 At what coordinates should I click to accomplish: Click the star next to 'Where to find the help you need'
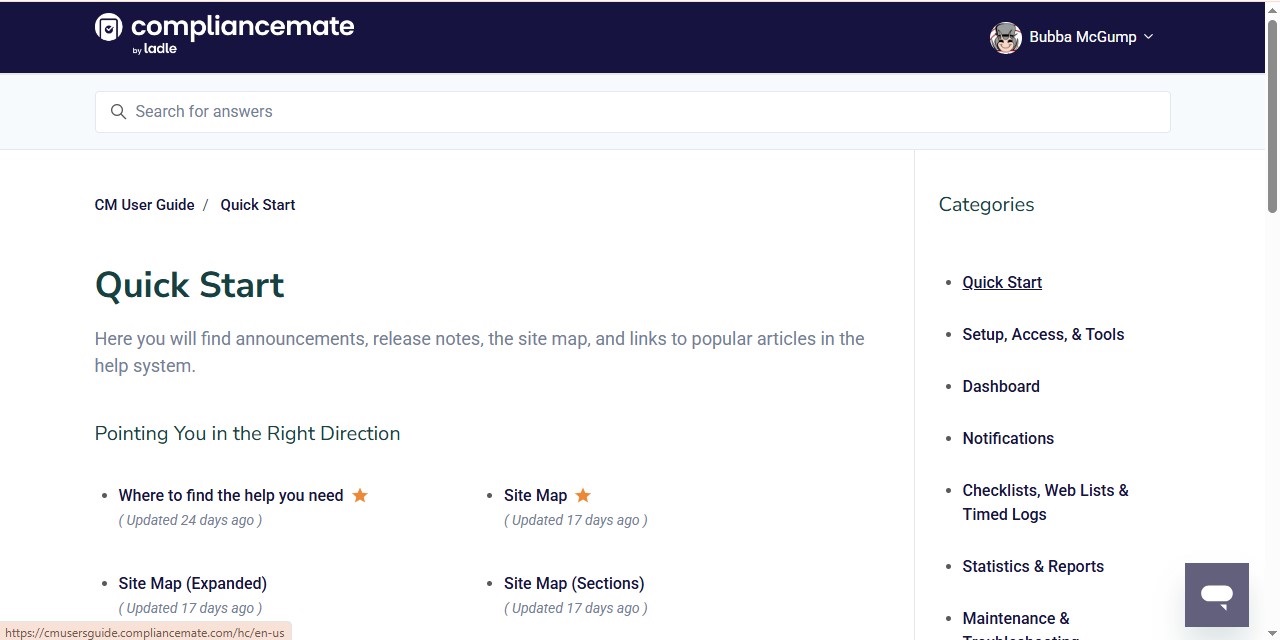coord(360,495)
